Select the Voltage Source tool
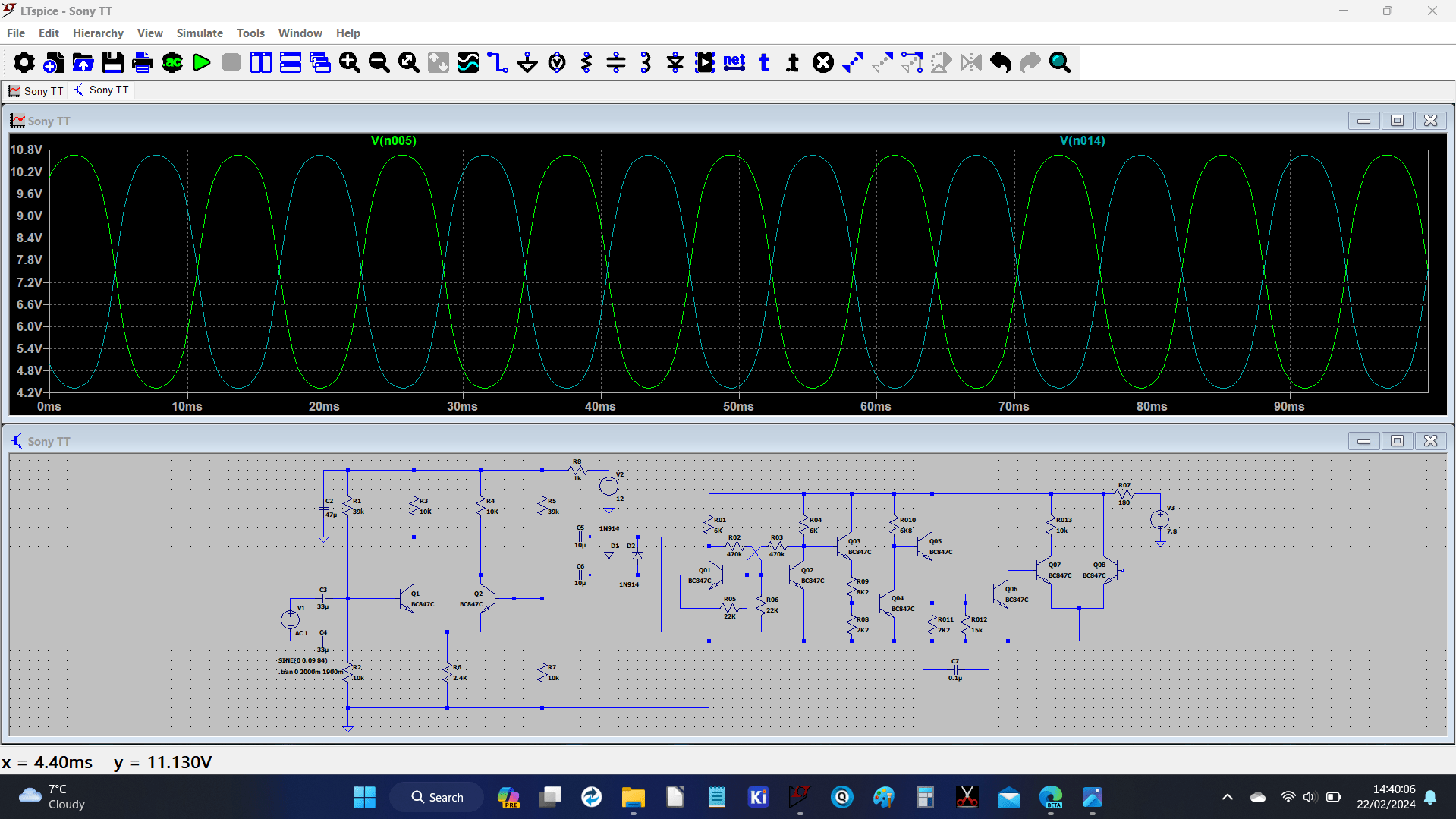This screenshot has width=1456, height=819. coord(557,62)
